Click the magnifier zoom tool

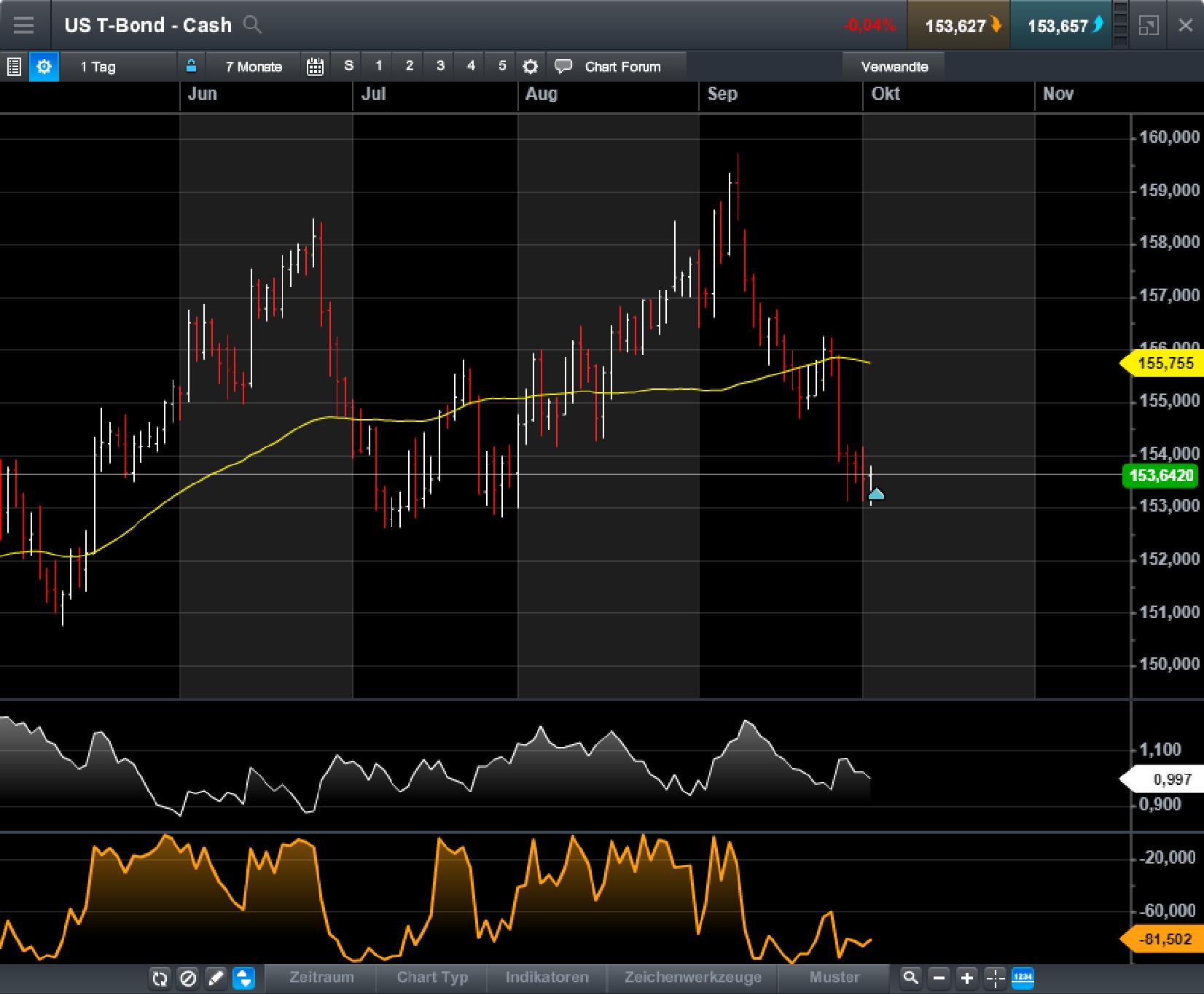(910, 979)
